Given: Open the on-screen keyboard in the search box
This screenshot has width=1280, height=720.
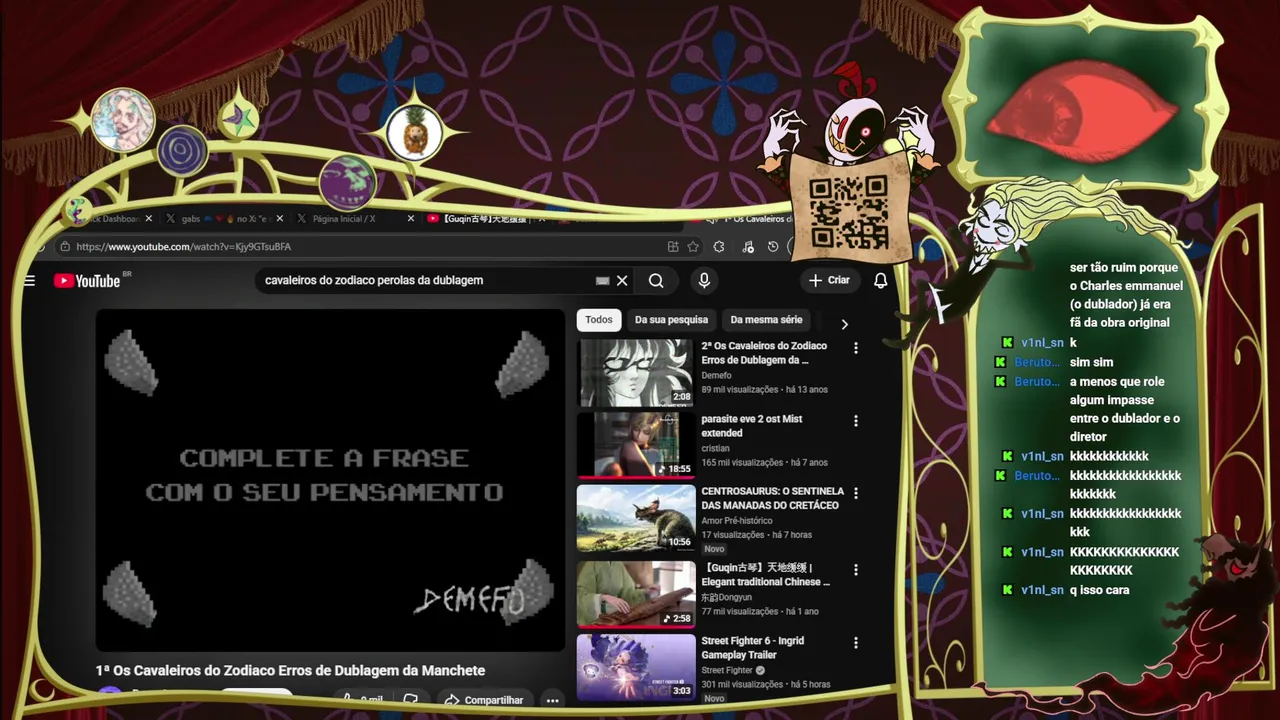Looking at the screenshot, I should (602, 281).
